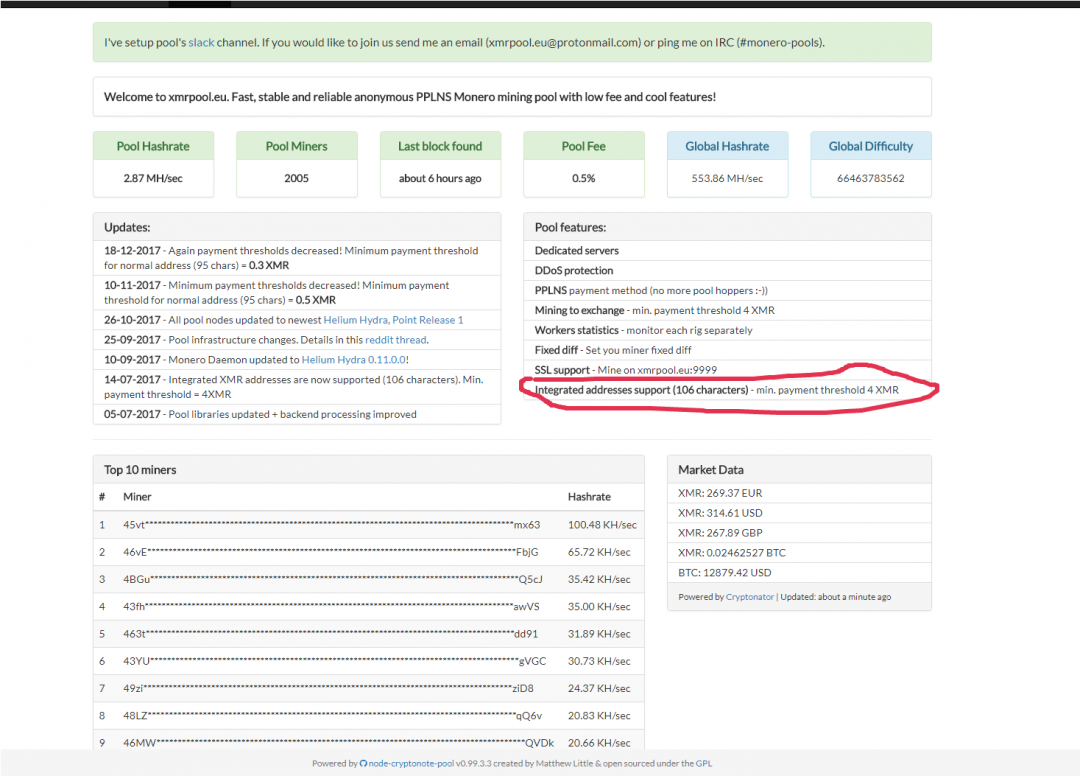The image size is (1080, 776).
Task: Visit the Cryptonator link in Market Data
Action: 749,597
